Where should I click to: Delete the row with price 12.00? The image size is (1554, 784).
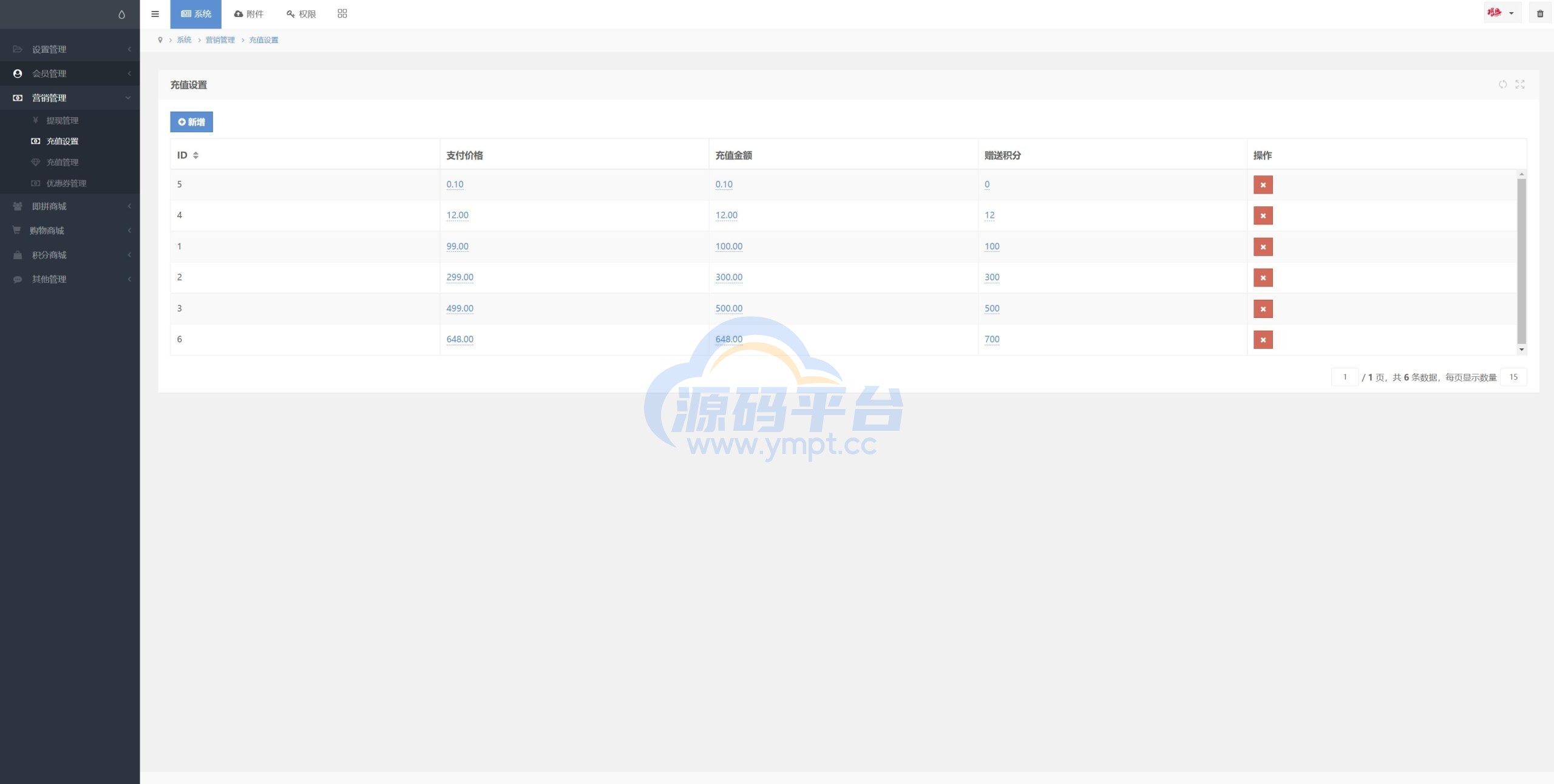pyautogui.click(x=1263, y=216)
